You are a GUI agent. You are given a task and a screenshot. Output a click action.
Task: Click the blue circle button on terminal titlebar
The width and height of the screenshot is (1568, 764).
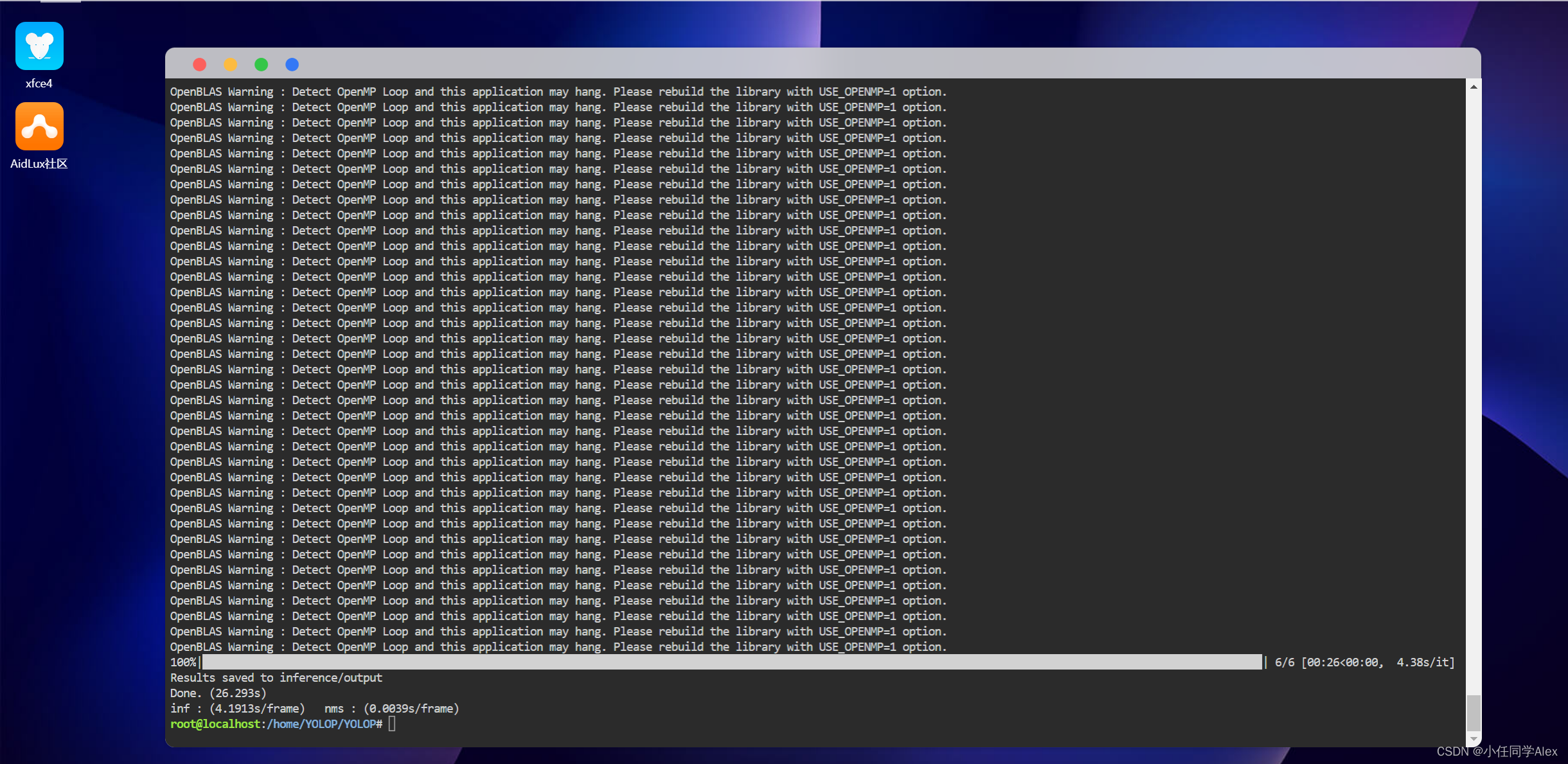click(x=292, y=64)
